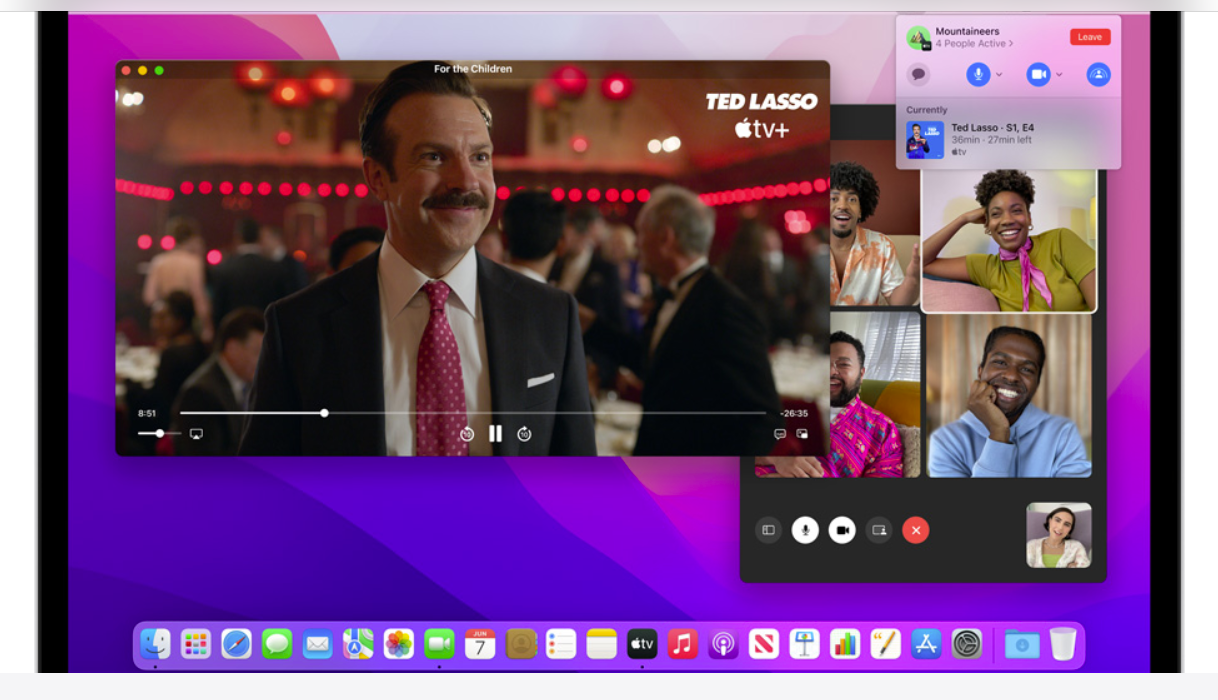The image size is (1218, 700).
Task: Expand camera options chevron in SharePlay panel
Action: 1059,74
